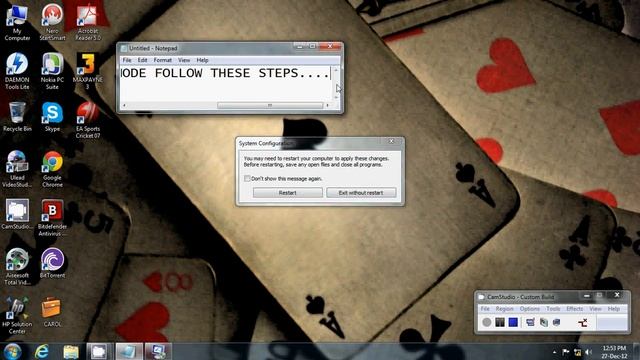
Task: Open MAXPAYNE 3 desktop icon
Action: click(x=88, y=71)
